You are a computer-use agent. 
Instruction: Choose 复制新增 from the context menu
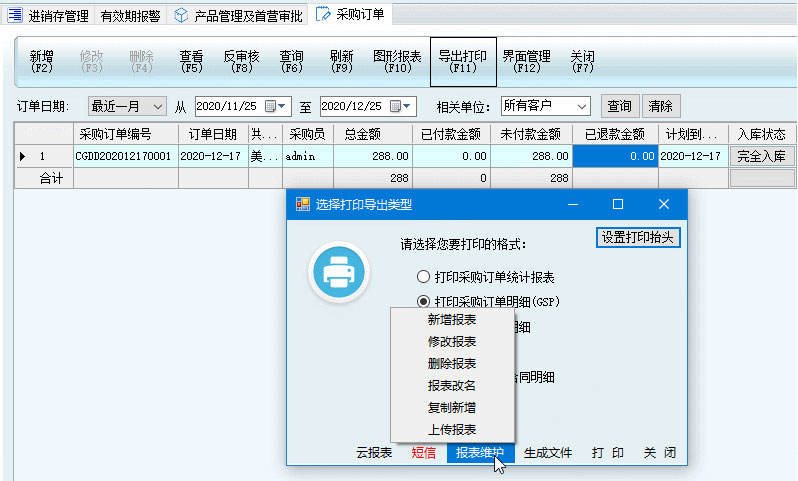tap(452, 408)
